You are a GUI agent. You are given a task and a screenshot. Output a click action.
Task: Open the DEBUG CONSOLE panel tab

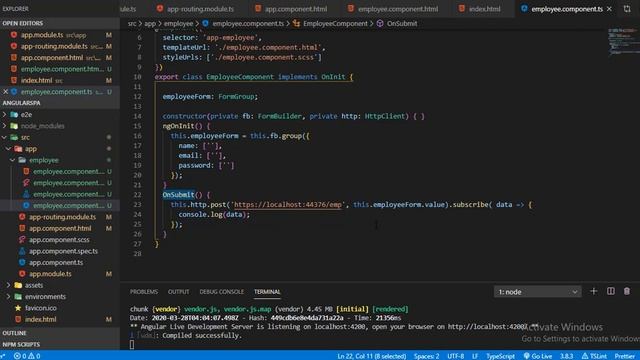pos(222,292)
